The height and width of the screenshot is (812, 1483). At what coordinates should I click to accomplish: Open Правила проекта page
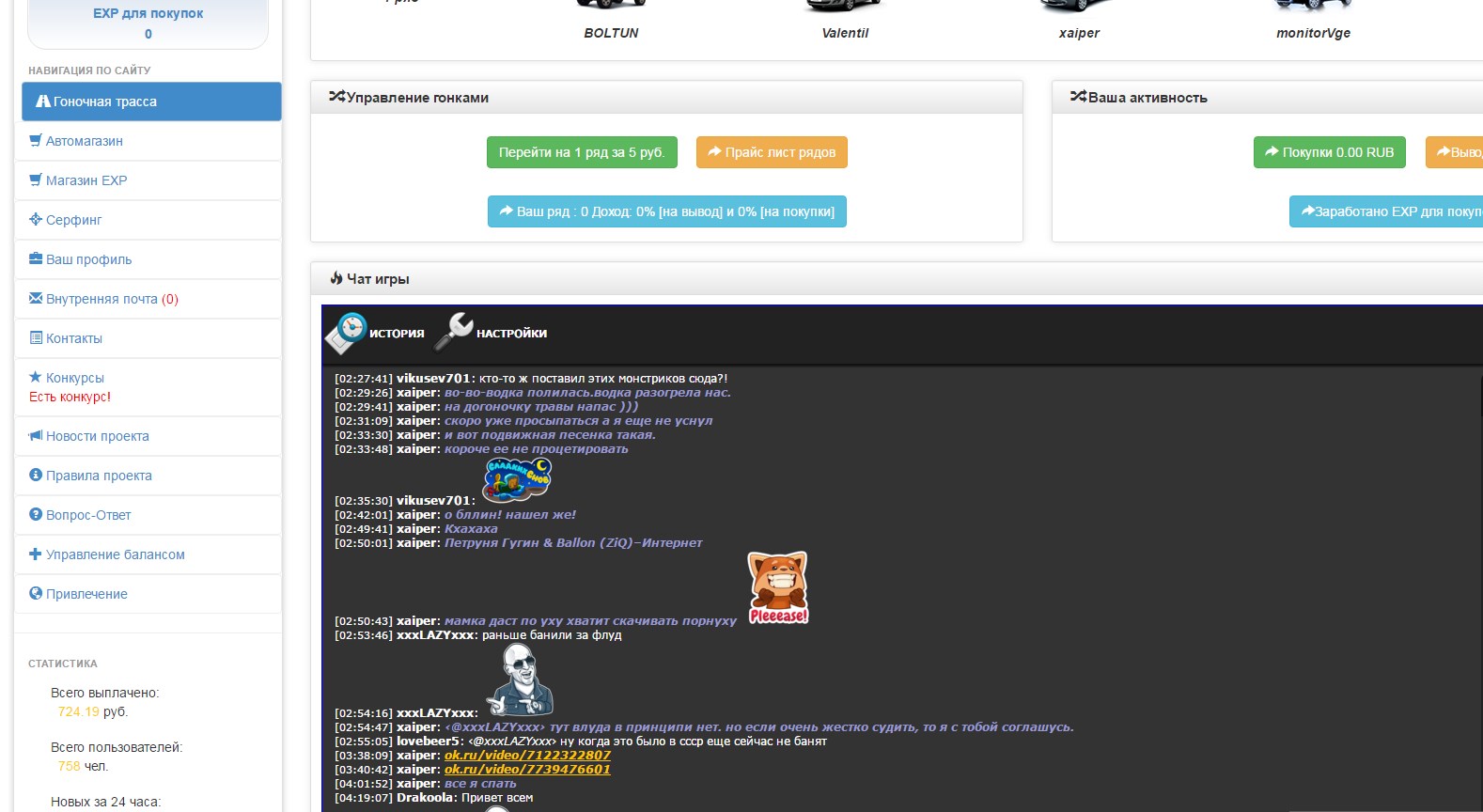coord(99,476)
